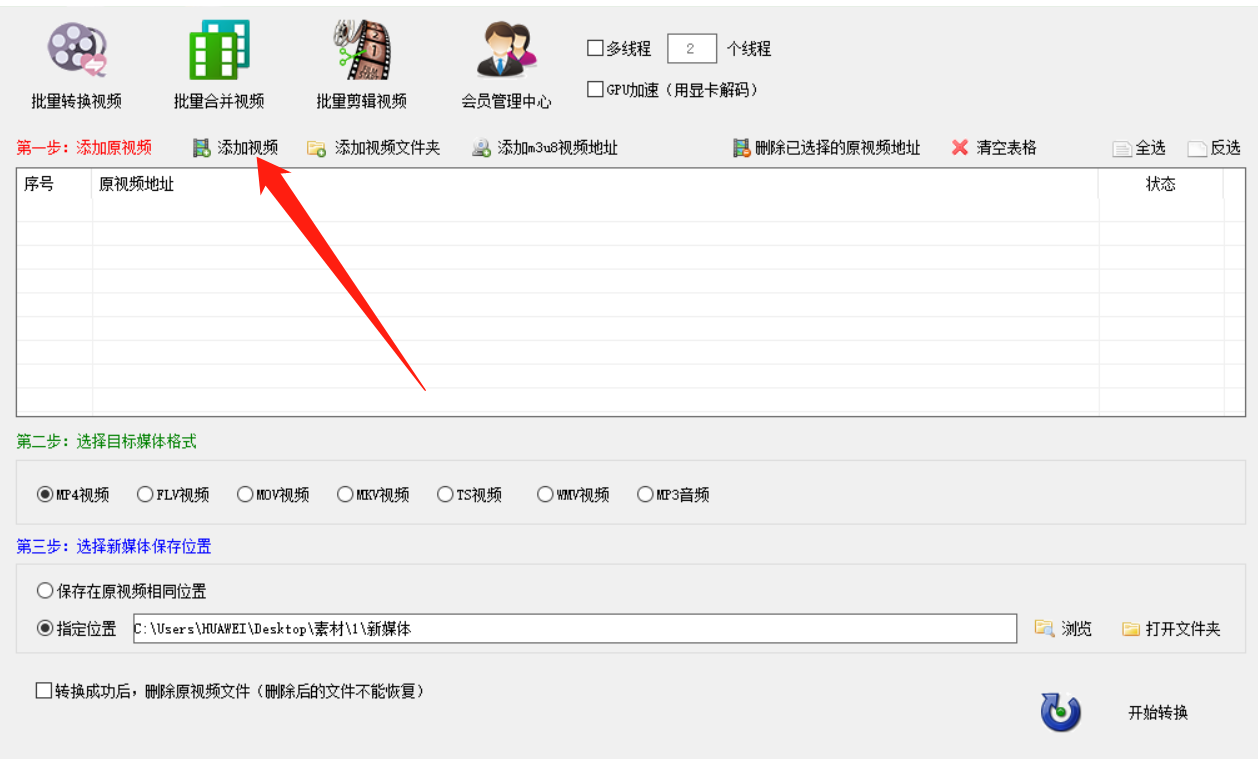Enable the GPU加速 checkbox
This screenshot has width=1258, height=759.
[x=595, y=90]
